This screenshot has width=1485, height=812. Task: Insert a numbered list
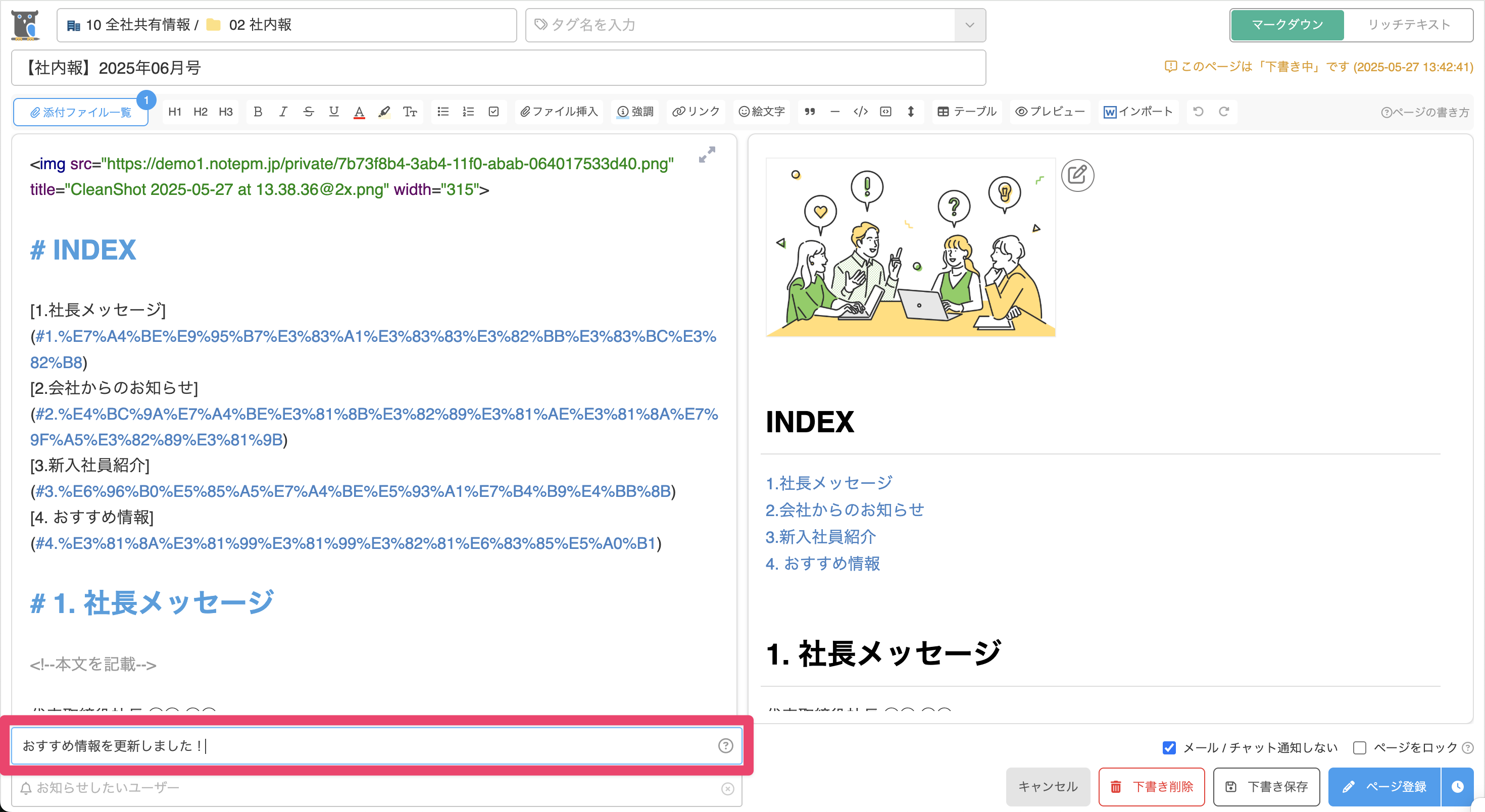click(468, 112)
